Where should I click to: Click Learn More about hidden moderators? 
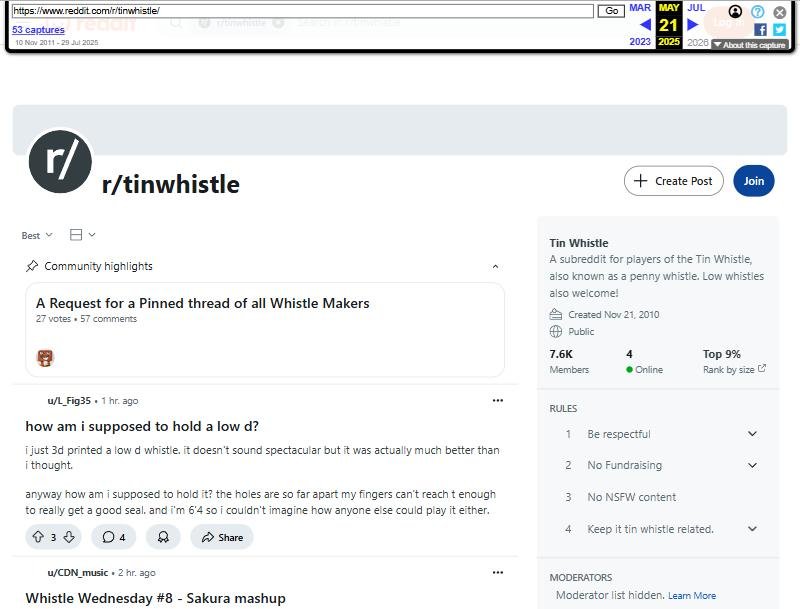tap(692, 595)
